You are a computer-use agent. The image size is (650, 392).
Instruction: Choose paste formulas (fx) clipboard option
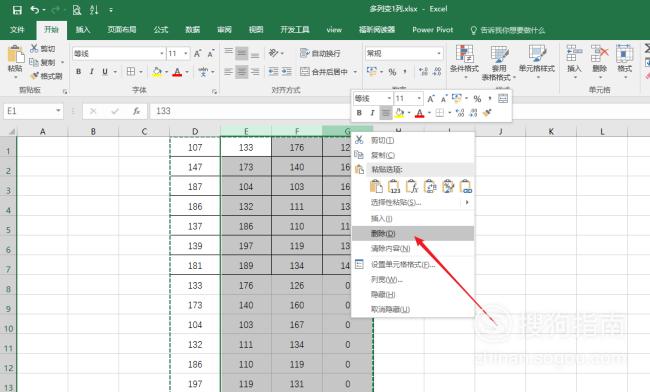pos(412,186)
